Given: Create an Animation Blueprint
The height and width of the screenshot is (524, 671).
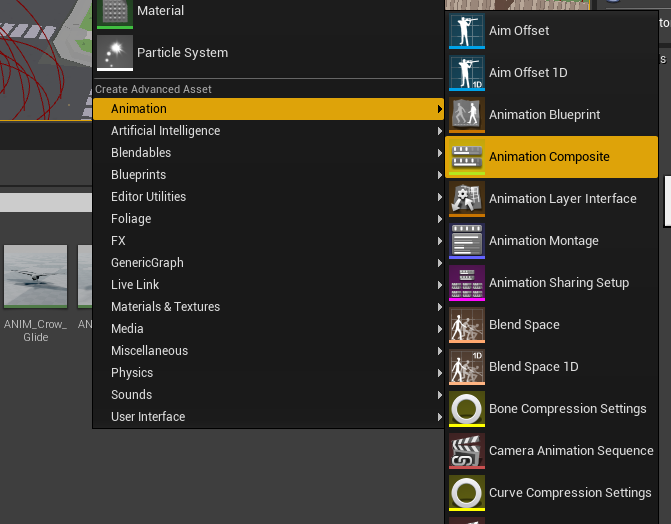Looking at the screenshot, I should [551, 115].
